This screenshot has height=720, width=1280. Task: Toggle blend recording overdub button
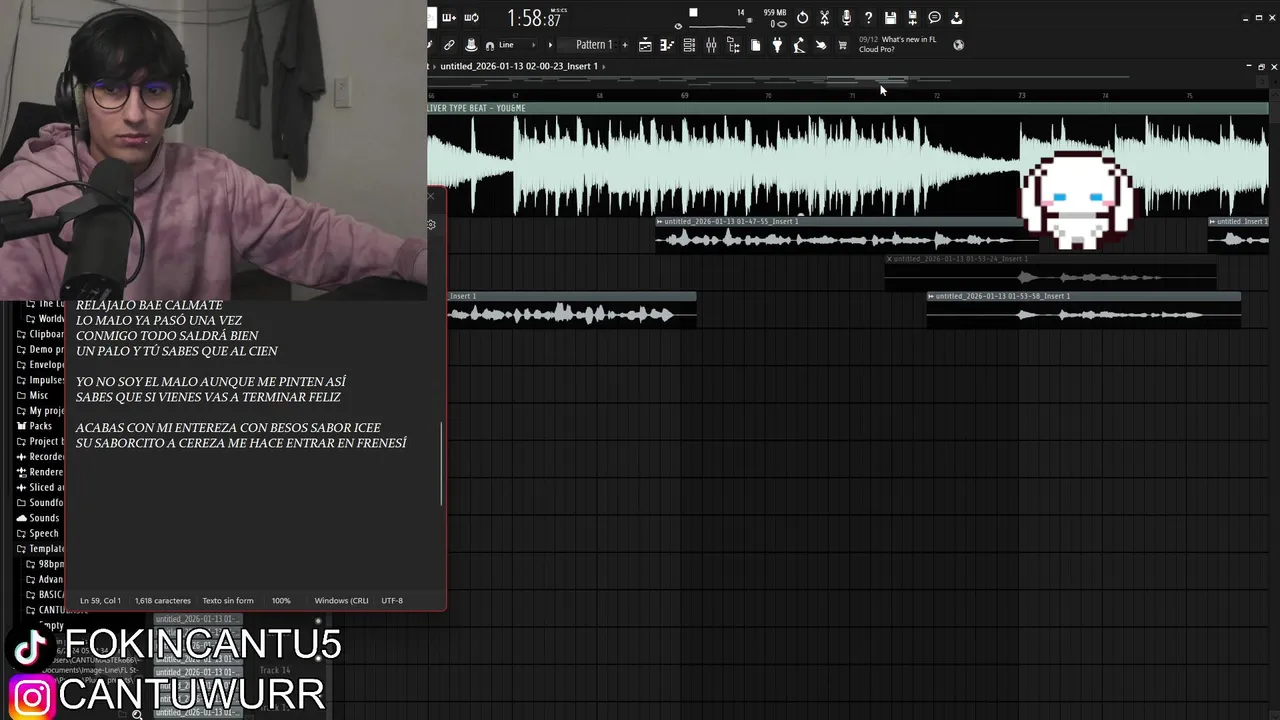point(449,17)
